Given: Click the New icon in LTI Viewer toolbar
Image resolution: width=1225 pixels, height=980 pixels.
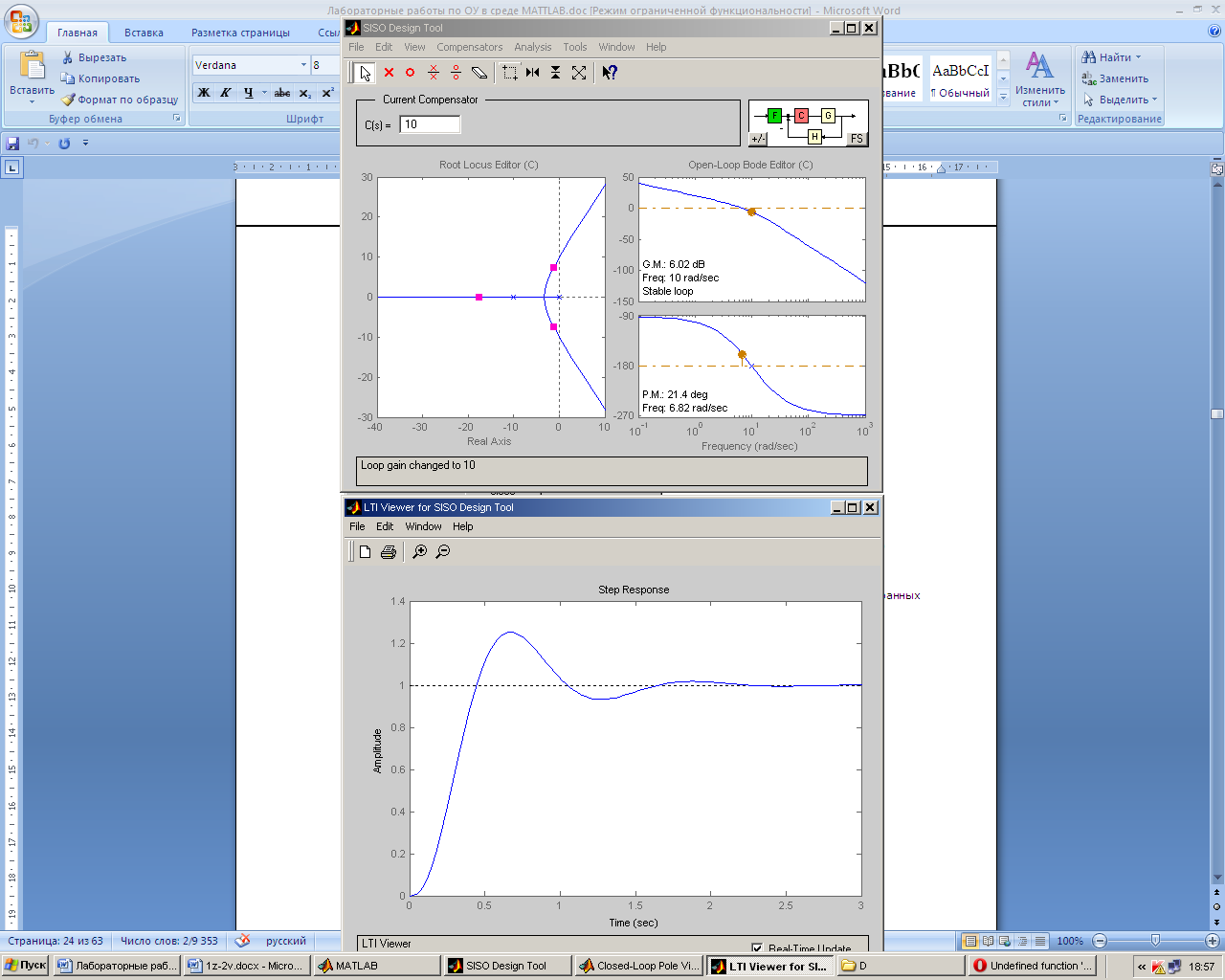Looking at the screenshot, I should [365, 552].
